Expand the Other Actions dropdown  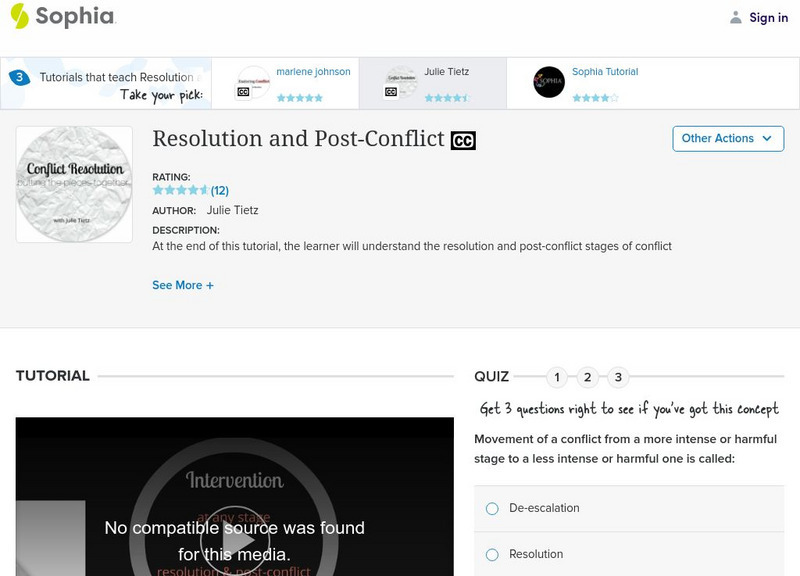point(728,139)
